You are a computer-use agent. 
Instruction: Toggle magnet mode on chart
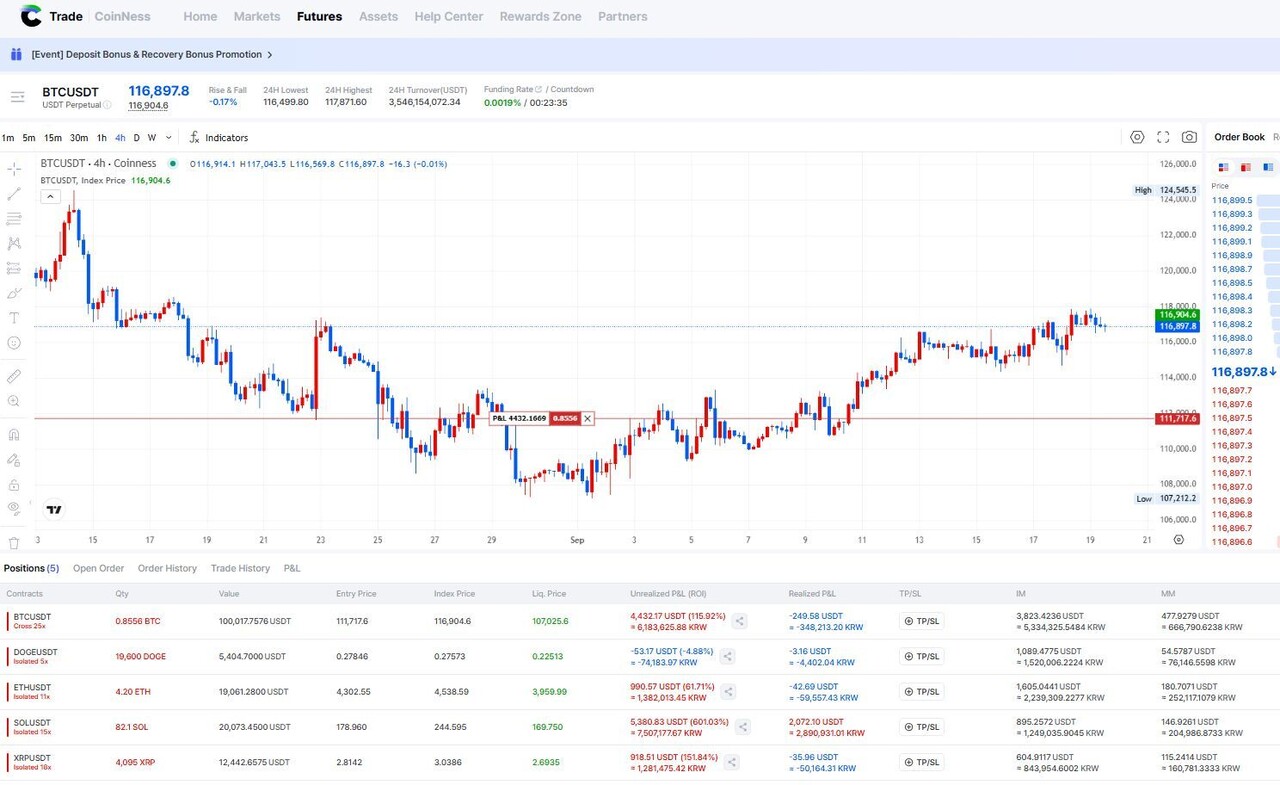point(14,435)
